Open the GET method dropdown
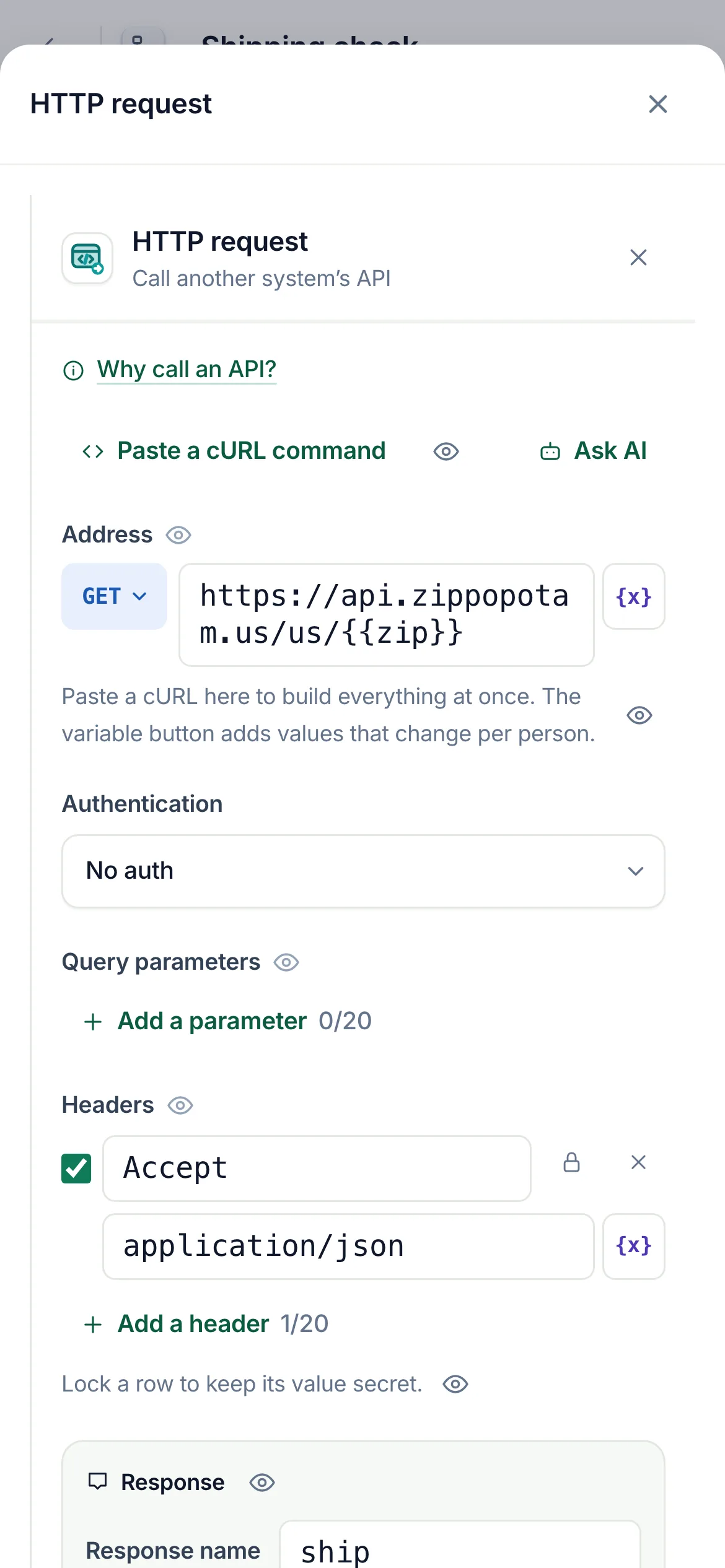The height and width of the screenshot is (1568, 725). click(x=114, y=596)
